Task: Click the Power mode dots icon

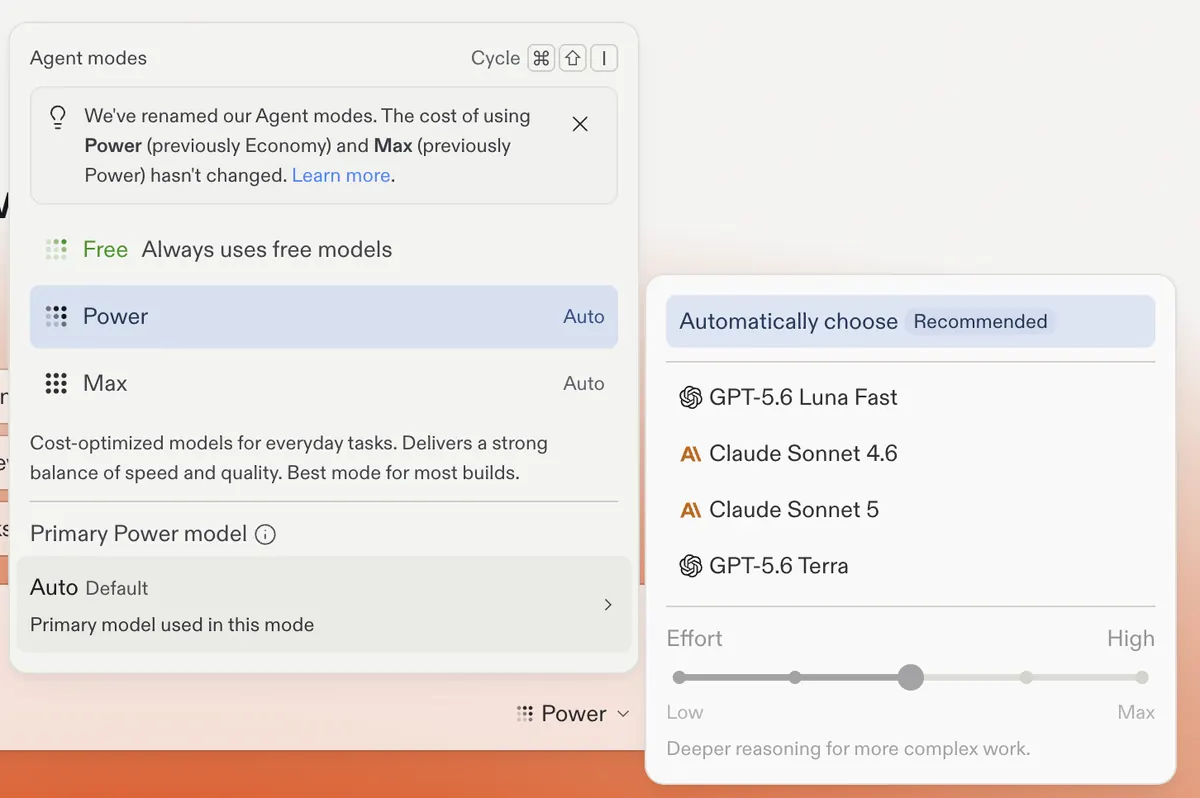Action: (x=56, y=317)
